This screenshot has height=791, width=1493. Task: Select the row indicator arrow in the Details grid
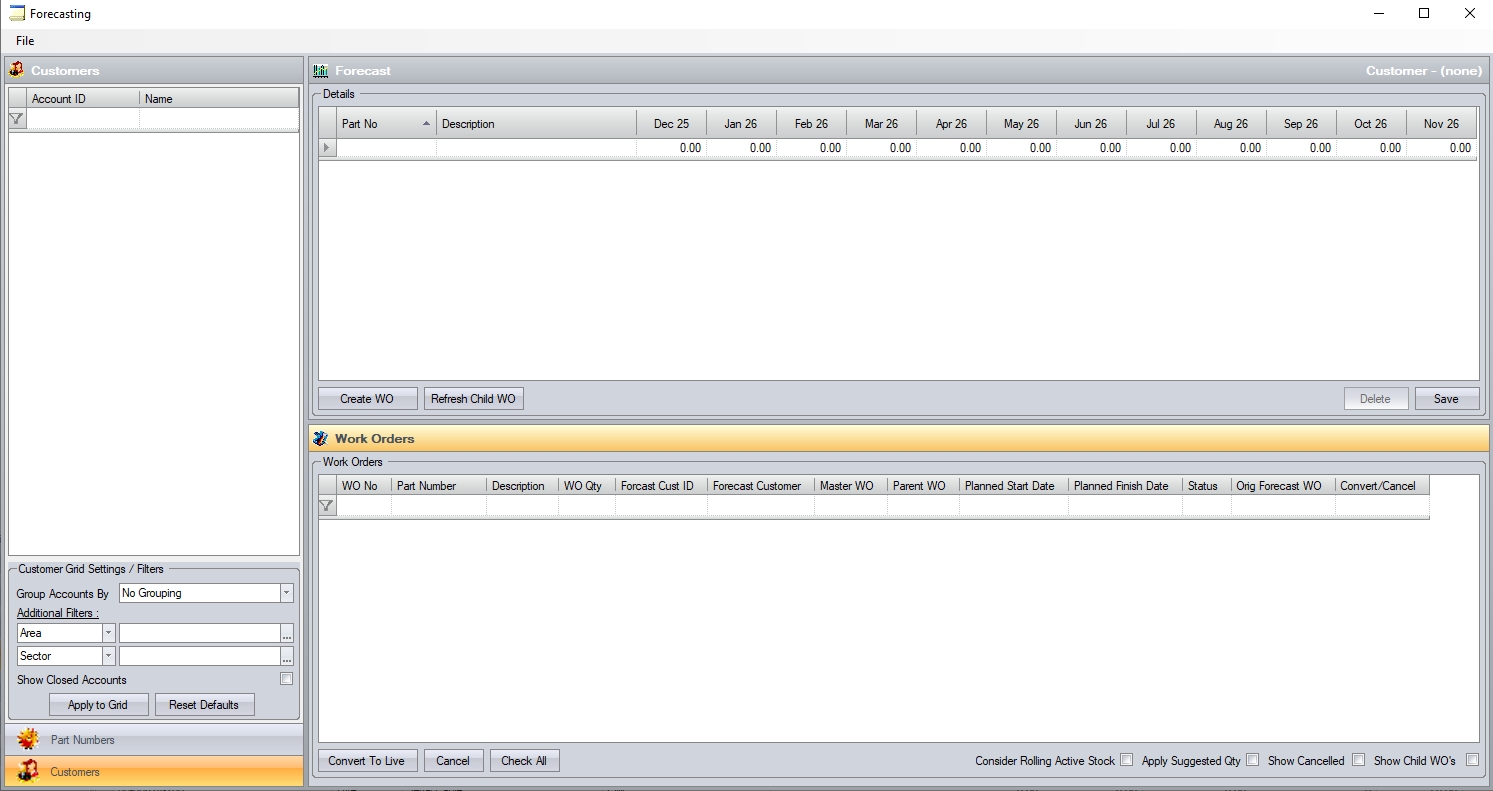click(x=327, y=148)
